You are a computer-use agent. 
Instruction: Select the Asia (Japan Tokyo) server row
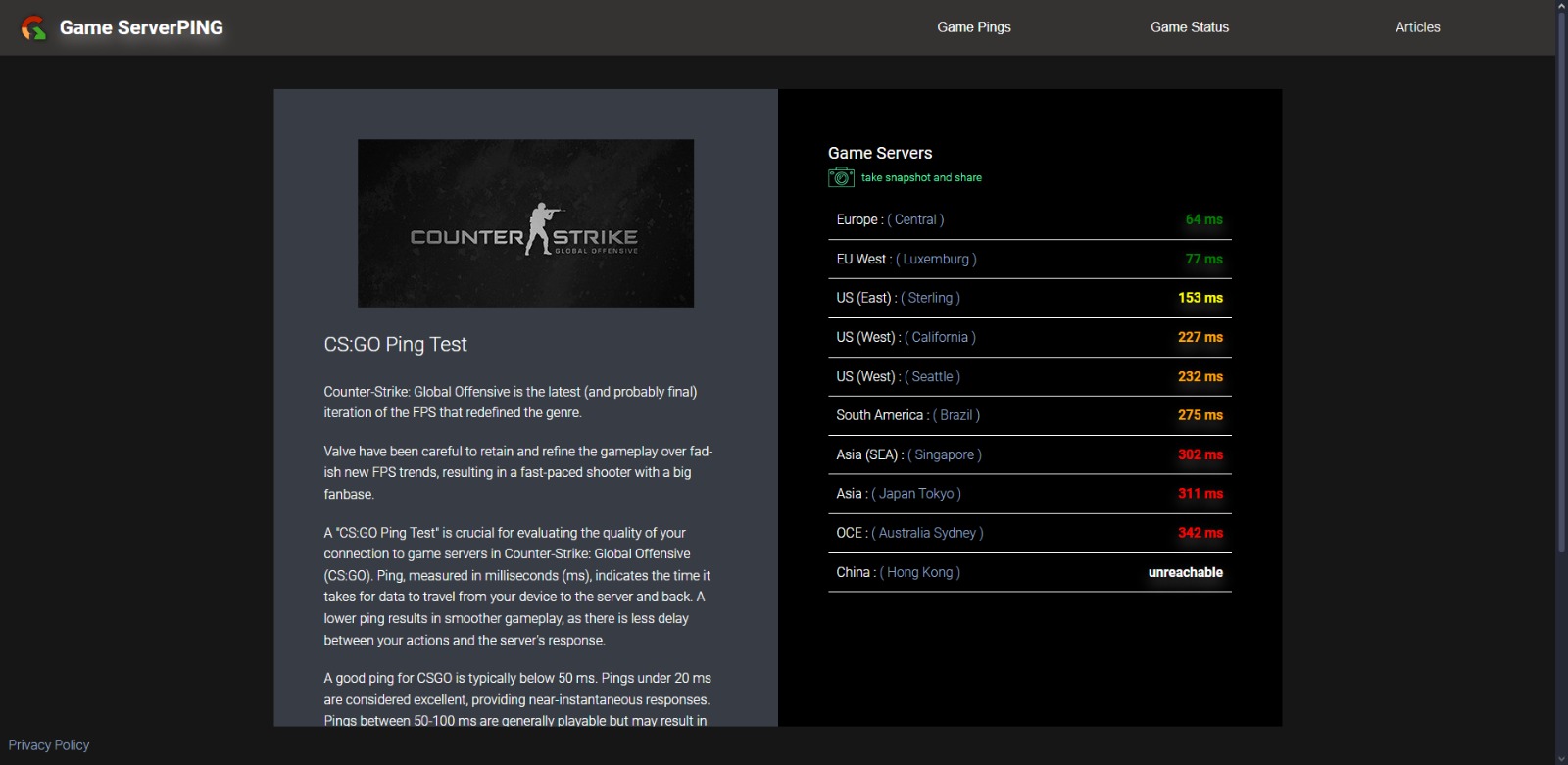pos(1029,494)
